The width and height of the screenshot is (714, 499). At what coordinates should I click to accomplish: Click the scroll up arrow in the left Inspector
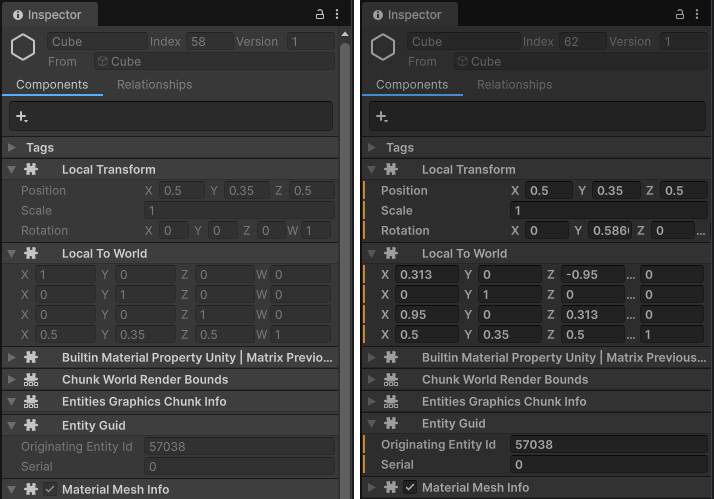point(345,34)
